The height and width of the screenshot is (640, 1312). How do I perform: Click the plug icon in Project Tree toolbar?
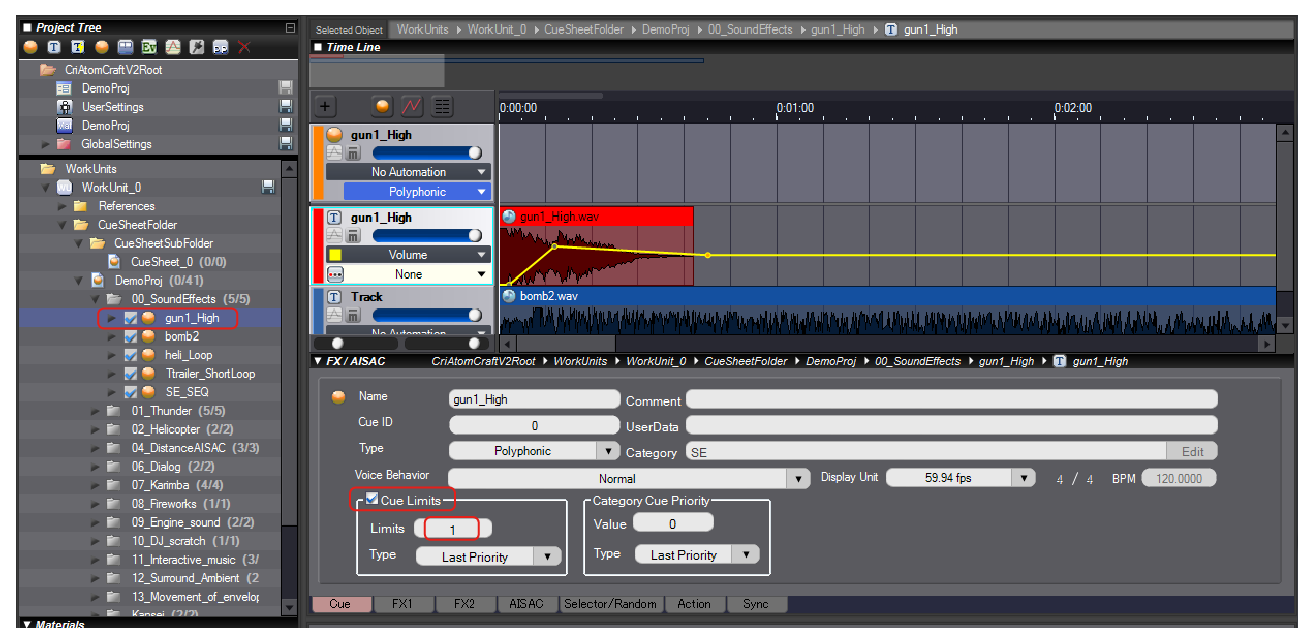point(197,47)
